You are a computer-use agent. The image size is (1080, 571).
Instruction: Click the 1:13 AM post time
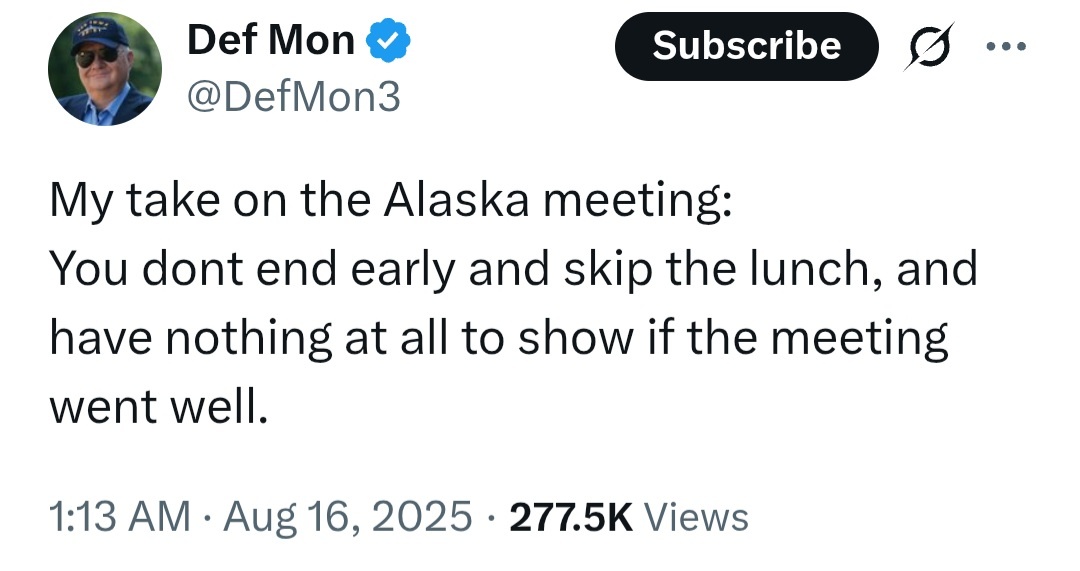120,516
